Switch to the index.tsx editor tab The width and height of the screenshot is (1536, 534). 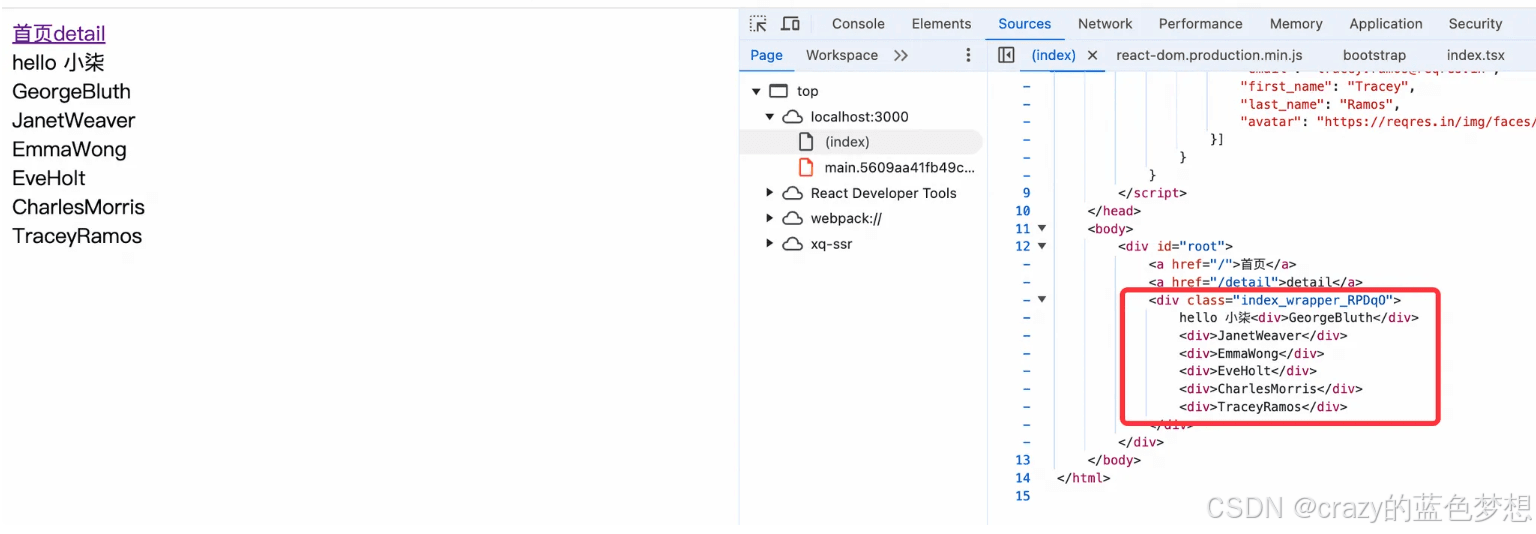click(x=1475, y=55)
